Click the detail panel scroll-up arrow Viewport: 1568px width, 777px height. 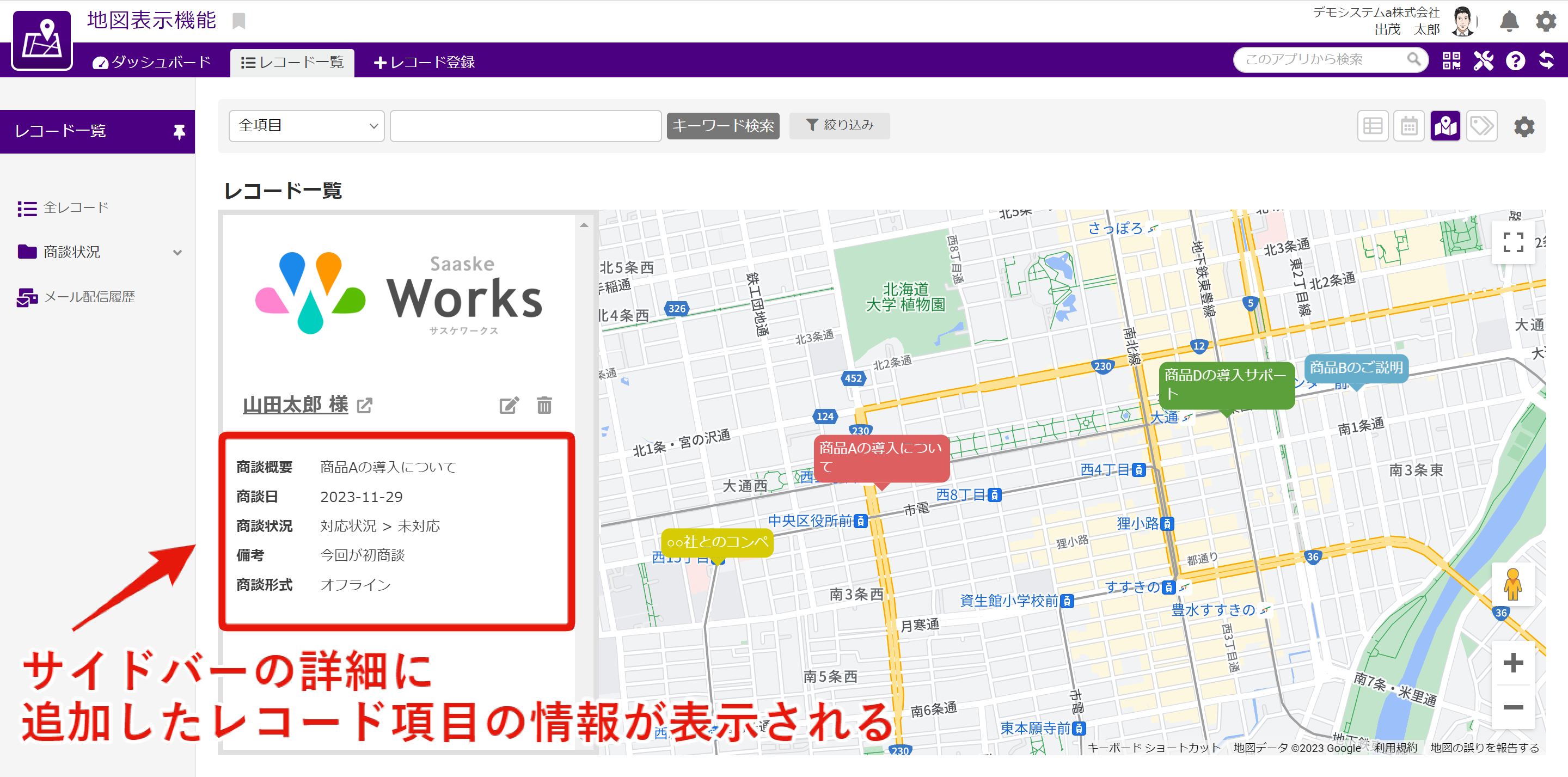[584, 225]
